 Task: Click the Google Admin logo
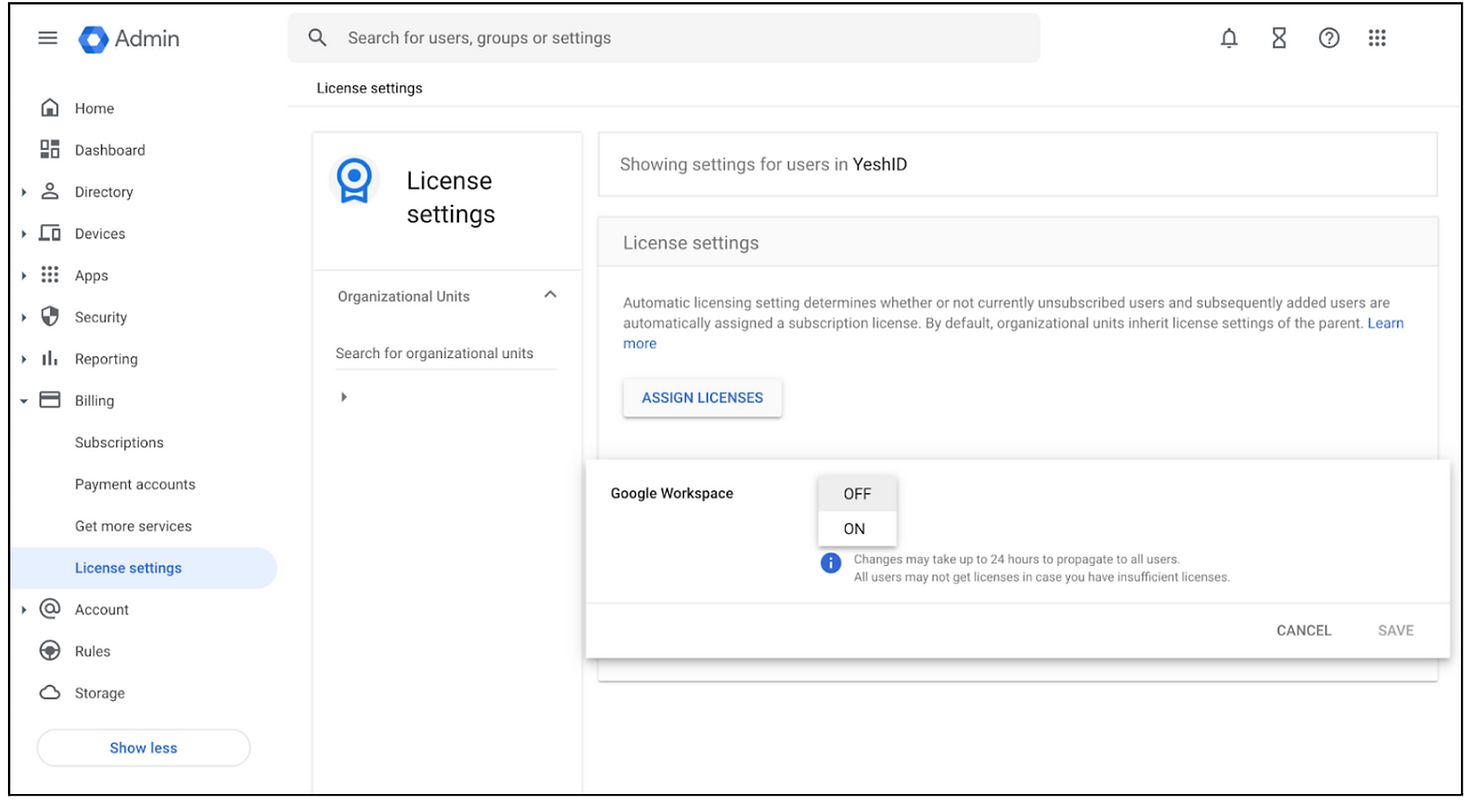130,38
